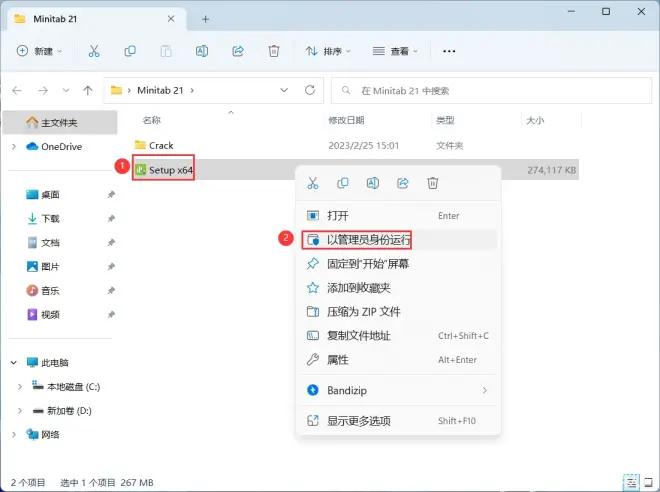
Task: Go back with the left arrow
Action: point(17,90)
